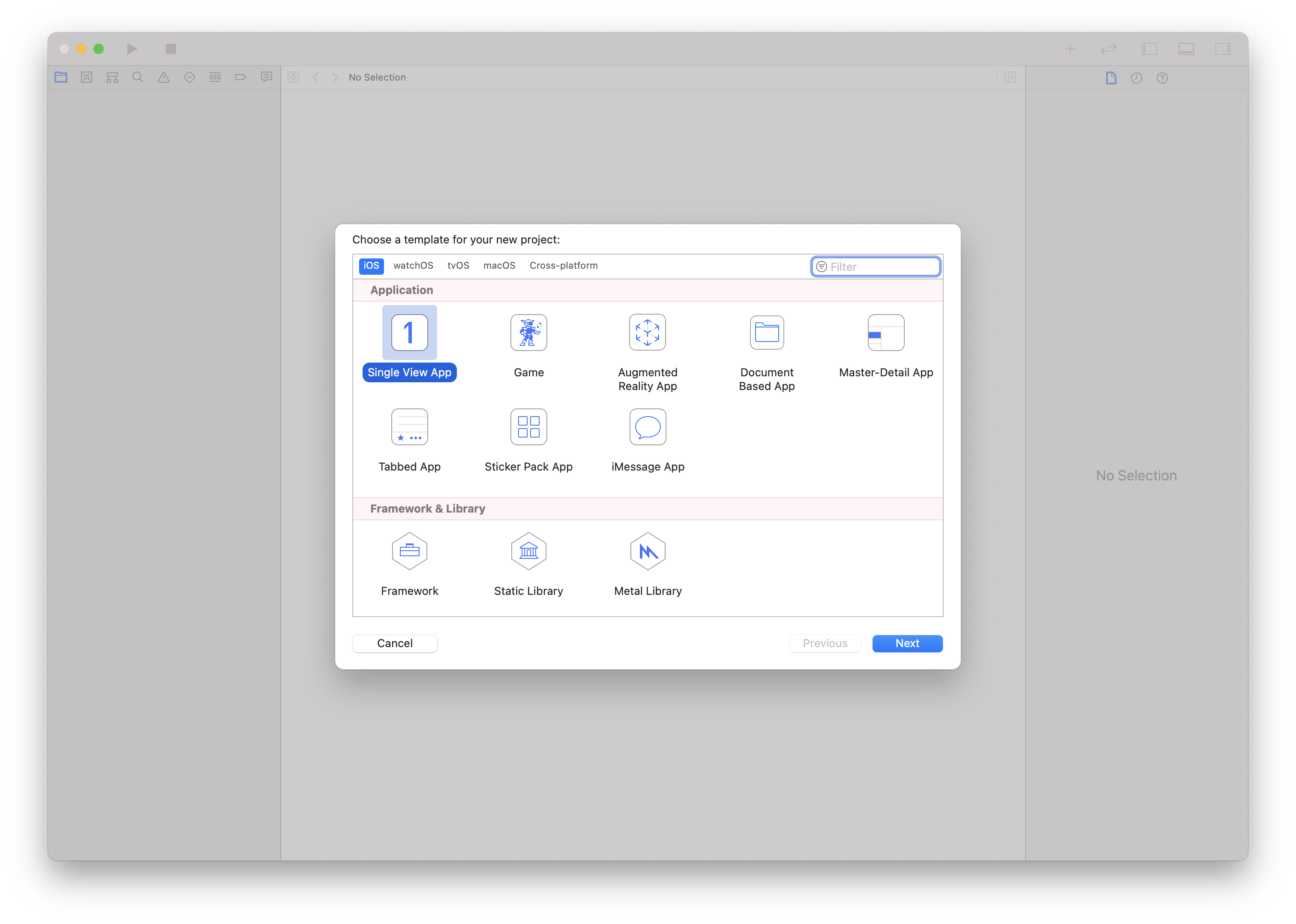Show the History inspector clock icon
Image resolution: width=1296 pixels, height=924 pixels.
click(1136, 78)
